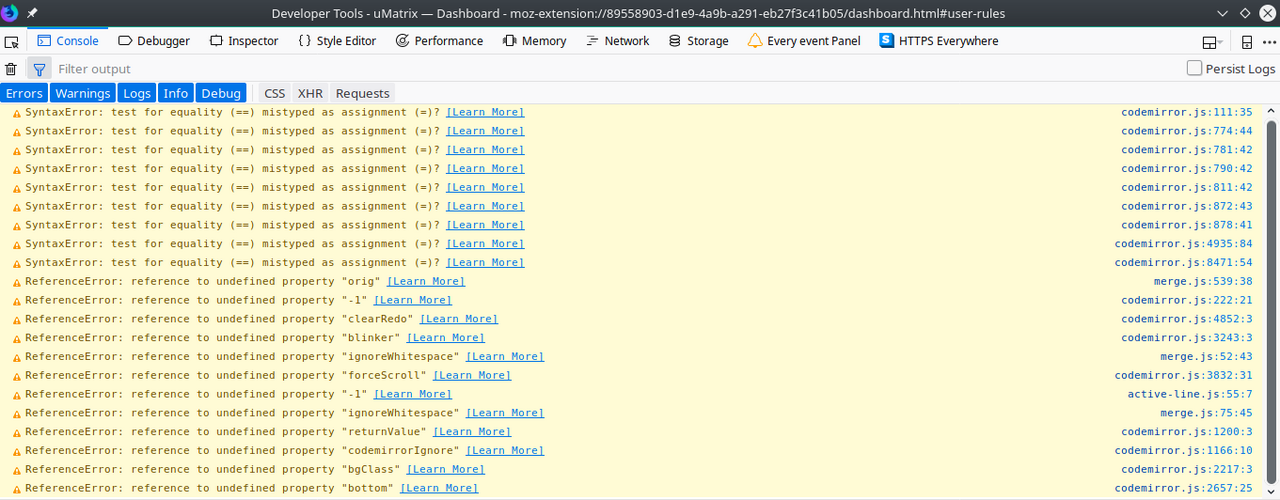Image resolution: width=1280 pixels, height=500 pixels.
Task: Open source link codemirror.js:774:44
Action: pos(1187,131)
